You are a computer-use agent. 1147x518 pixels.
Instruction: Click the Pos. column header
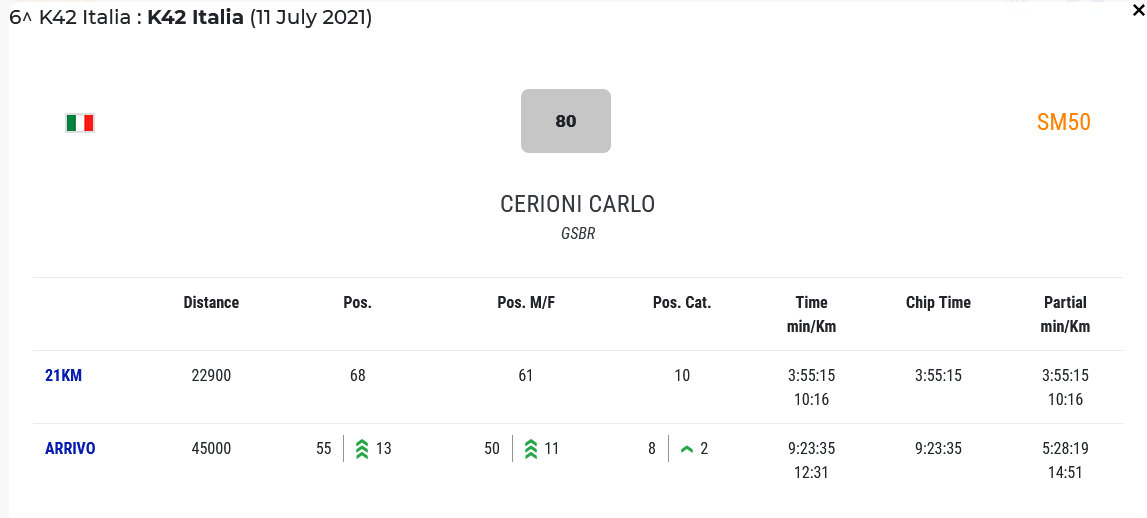coord(357,303)
